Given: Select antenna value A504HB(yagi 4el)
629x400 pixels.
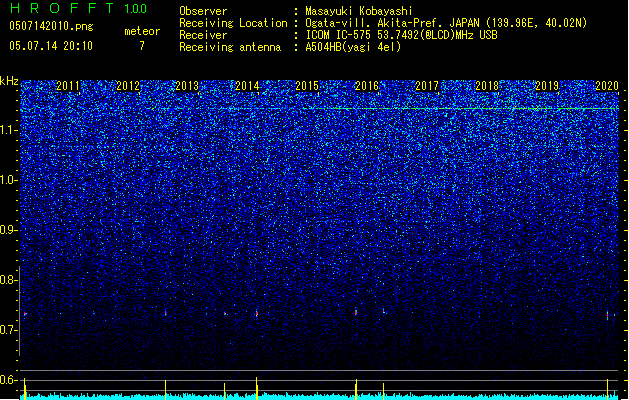Looking at the screenshot, I should (x=353, y=47).
